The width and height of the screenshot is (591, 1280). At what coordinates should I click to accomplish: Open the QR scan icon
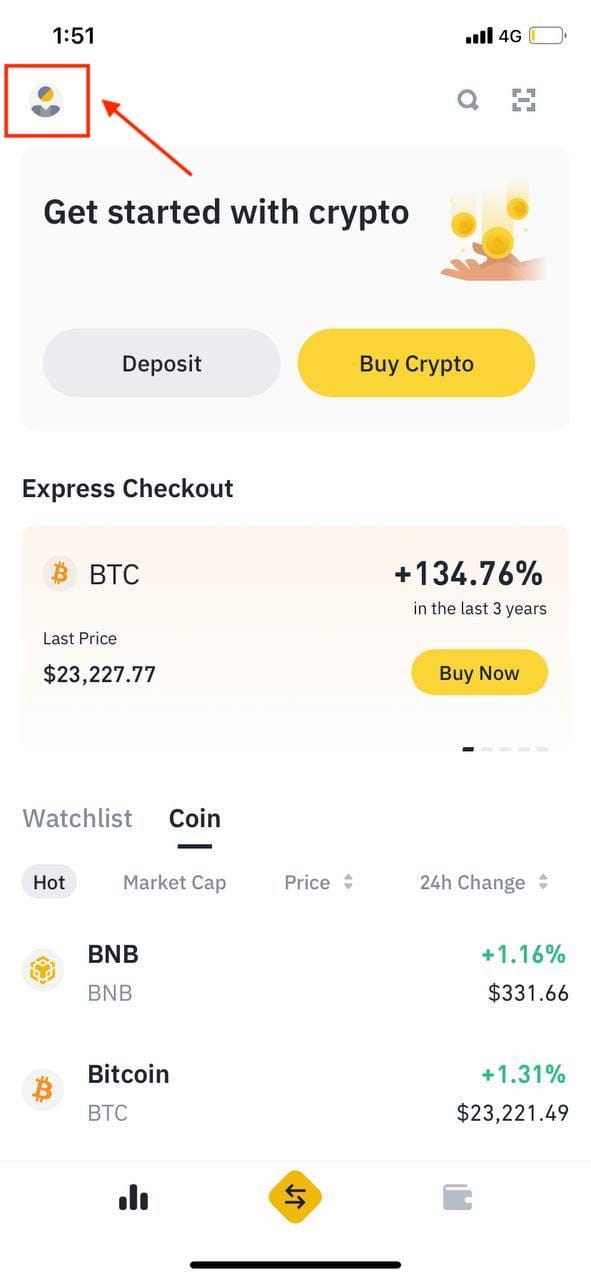point(524,100)
